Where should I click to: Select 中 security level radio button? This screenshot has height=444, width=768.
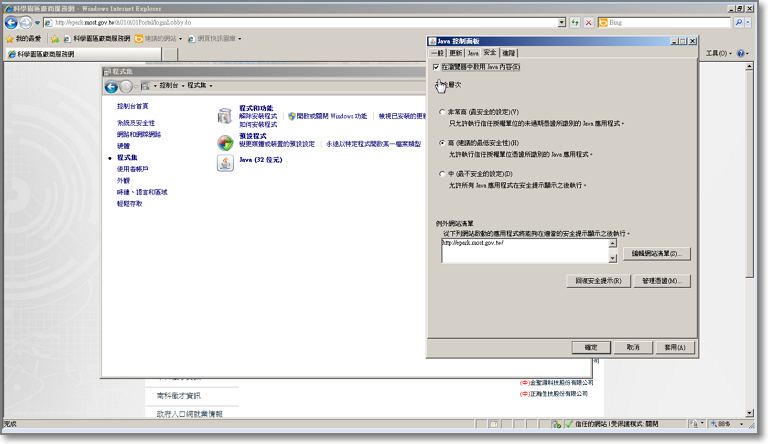(x=442, y=174)
